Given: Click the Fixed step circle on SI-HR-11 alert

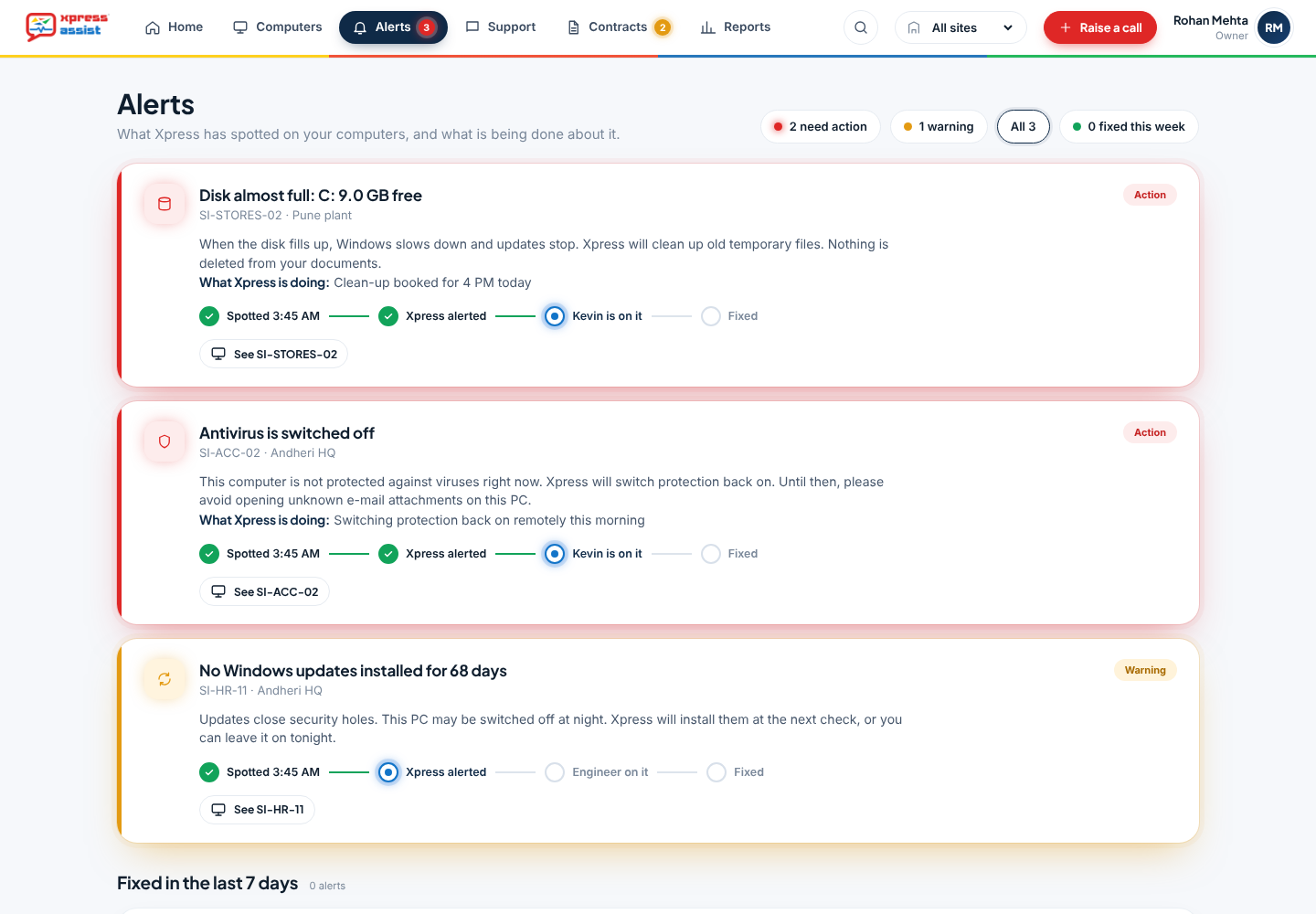Looking at the screenshot, I should click(716, 772).
